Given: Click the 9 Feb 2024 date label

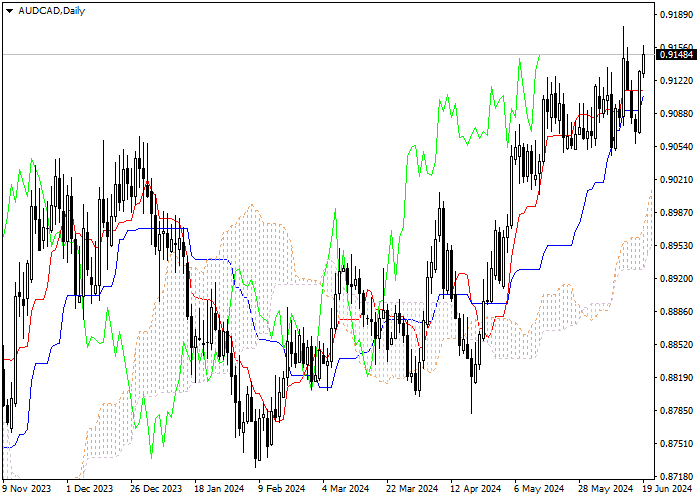Looking at the screenshot, I should [x=282, y=489].
